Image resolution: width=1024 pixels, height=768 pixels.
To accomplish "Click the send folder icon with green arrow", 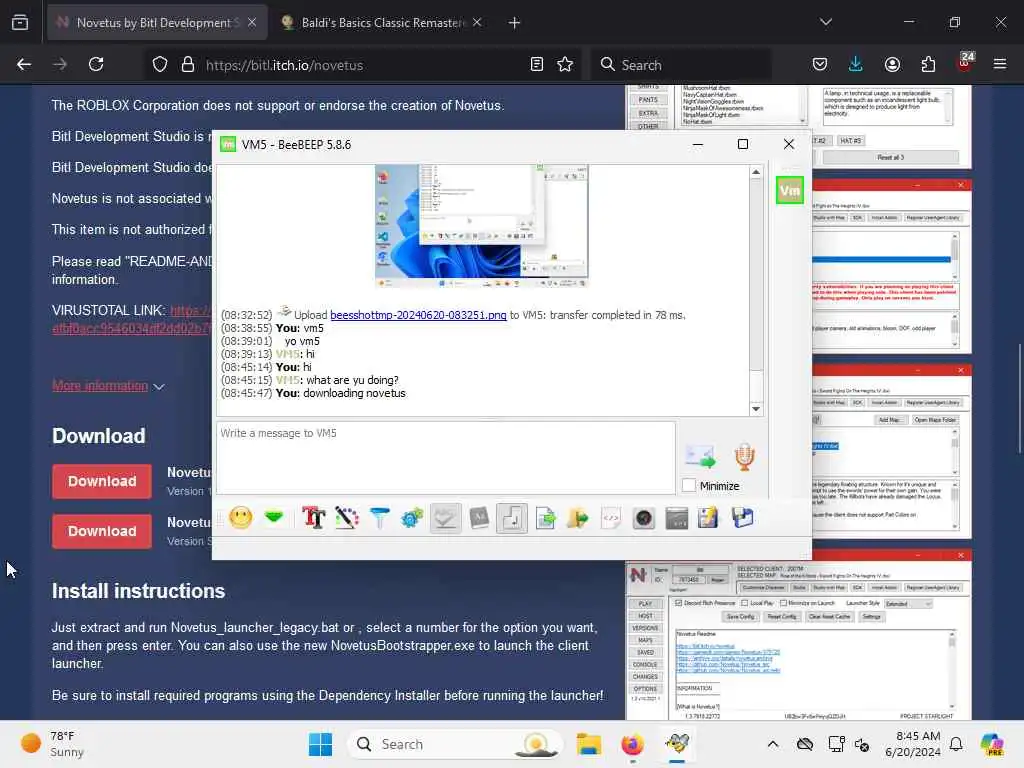I will (x=577, y=519).
